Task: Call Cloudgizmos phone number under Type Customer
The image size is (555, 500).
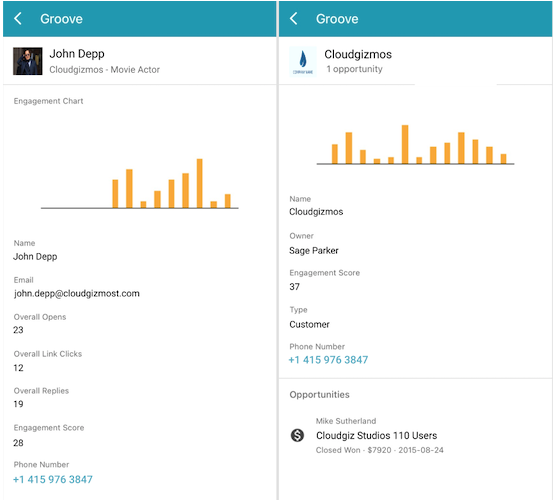Action: 328,360
